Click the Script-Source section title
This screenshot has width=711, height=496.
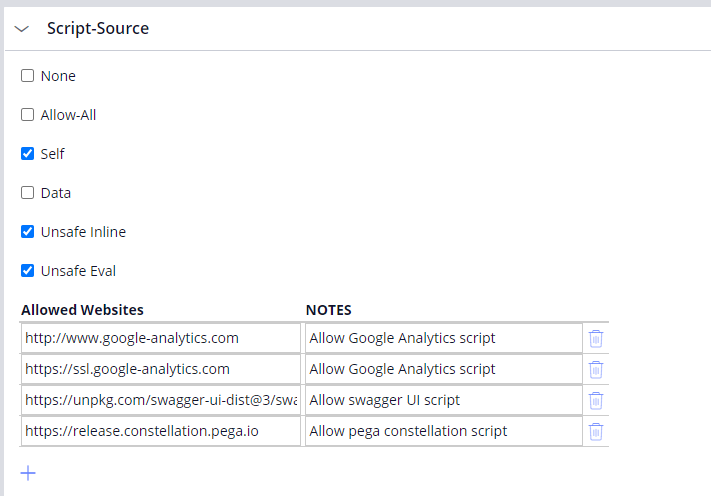[98, 29]
